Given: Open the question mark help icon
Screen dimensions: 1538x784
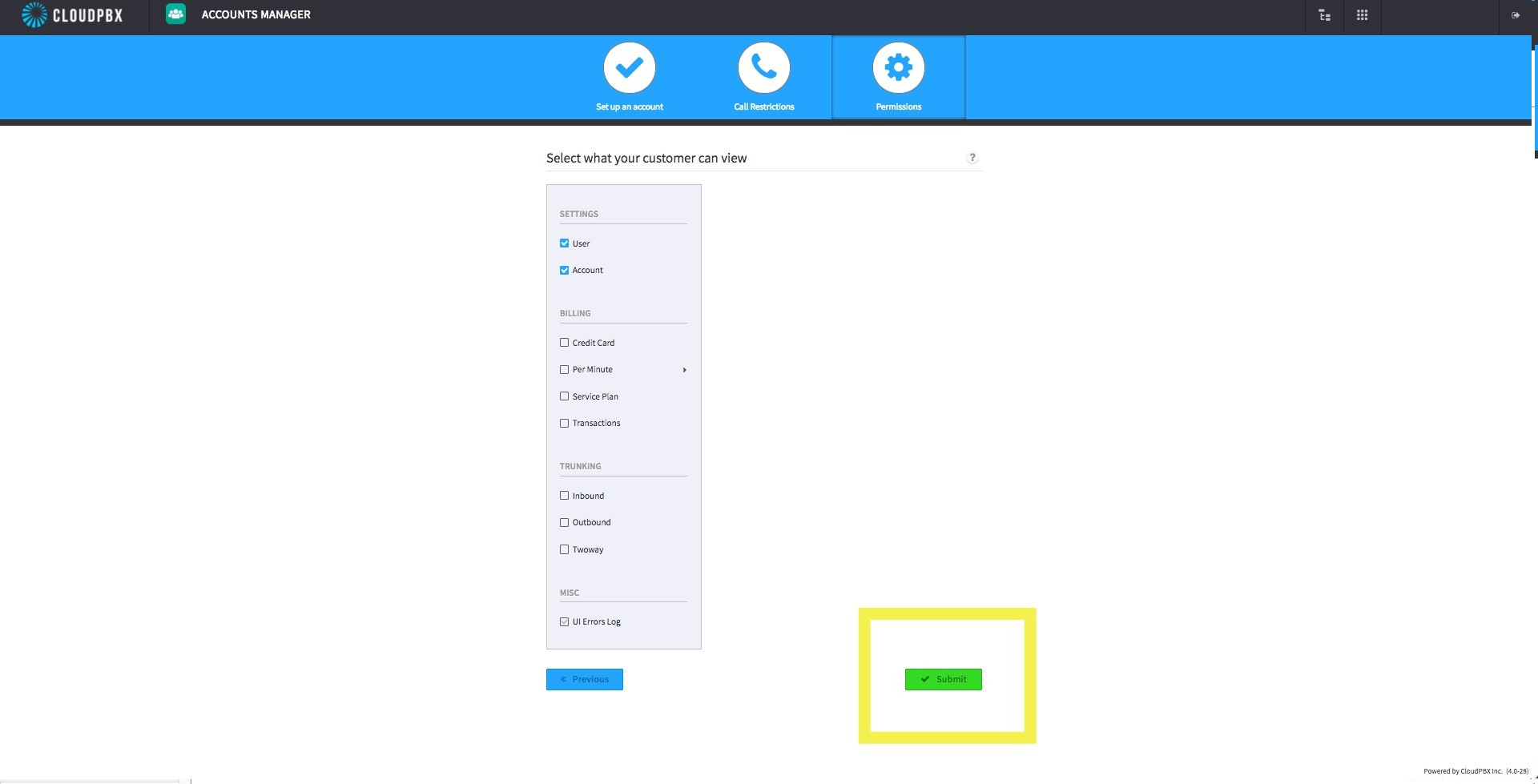Looking at the screenshot, I should tap(972, 158).
